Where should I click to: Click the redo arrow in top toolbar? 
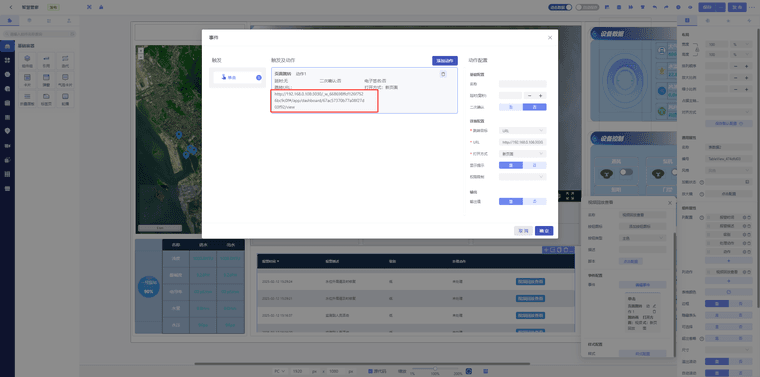666,7
